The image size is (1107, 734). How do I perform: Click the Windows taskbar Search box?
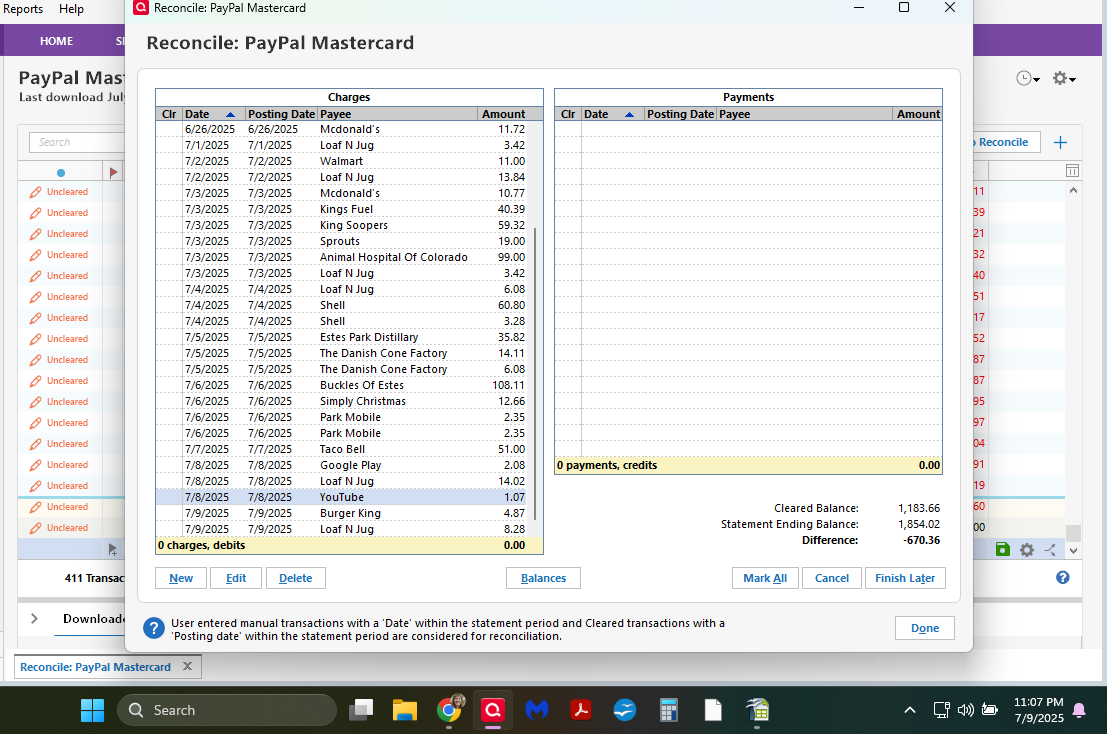click(227, 710)
